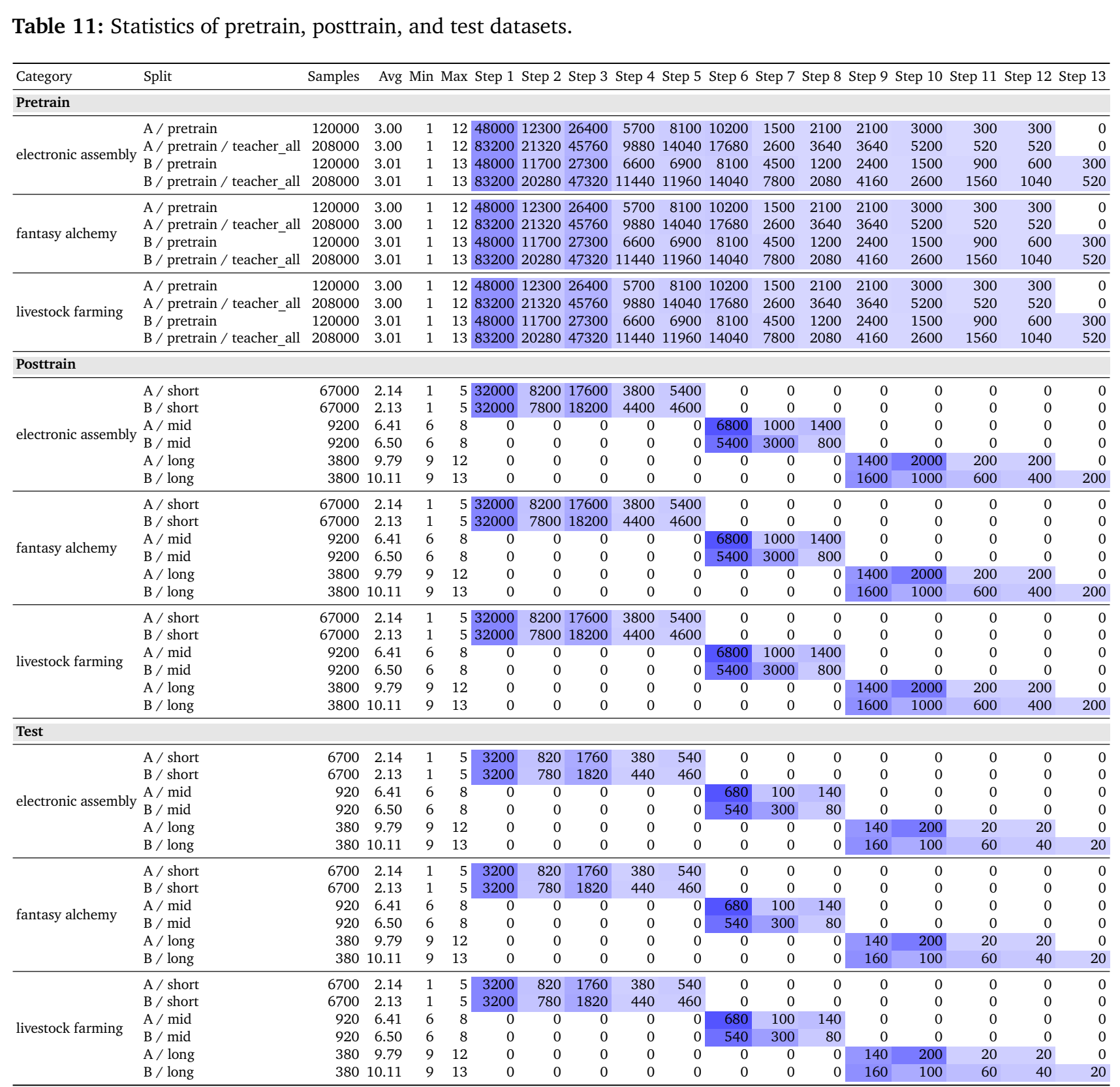
Task: Click 'fantasy alchemy' label under Test section
Action: point(67,915)
